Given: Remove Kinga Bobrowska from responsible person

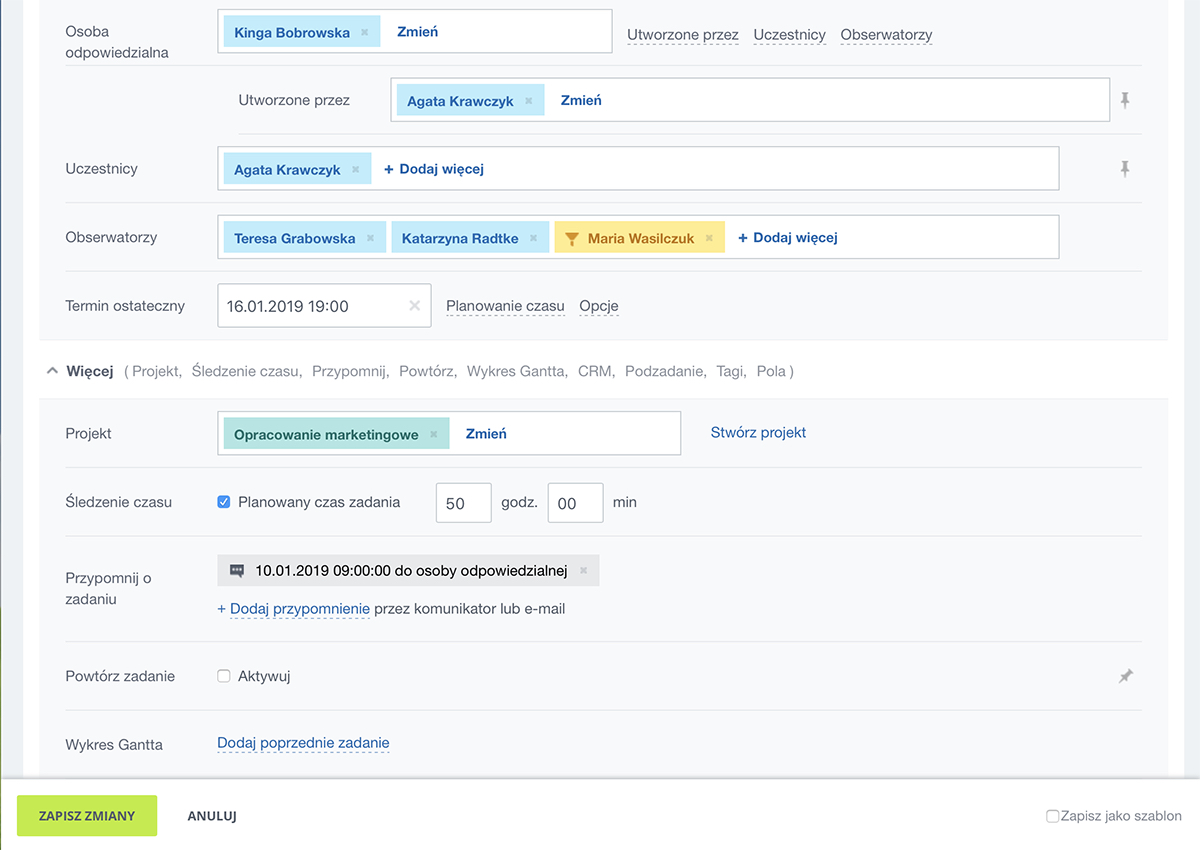Looking at the screenshot, I should coord(364,32).
